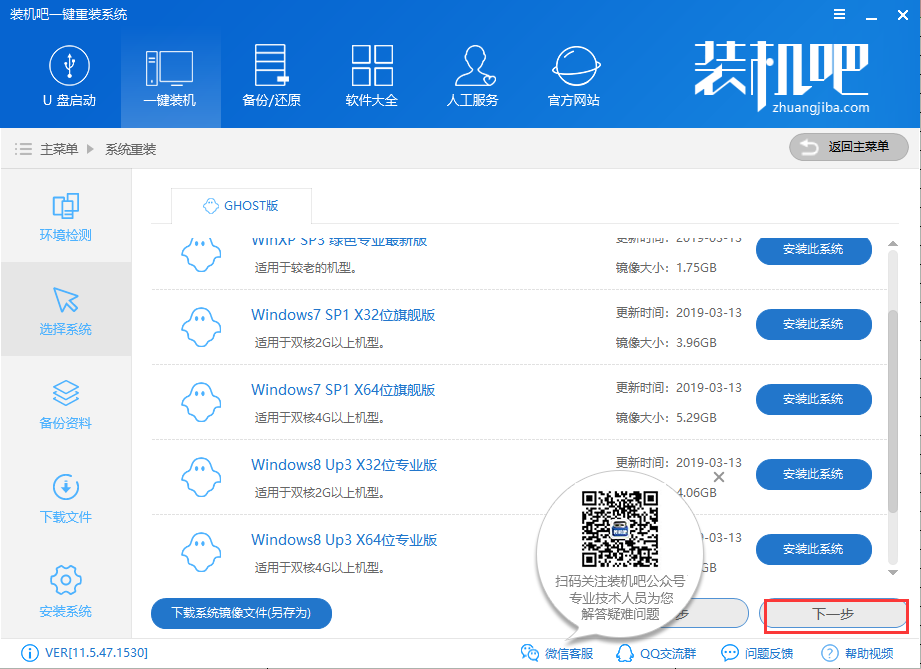Select the GHOST版 tab
This screenshot has height=669, width=921.
(241, 206)
